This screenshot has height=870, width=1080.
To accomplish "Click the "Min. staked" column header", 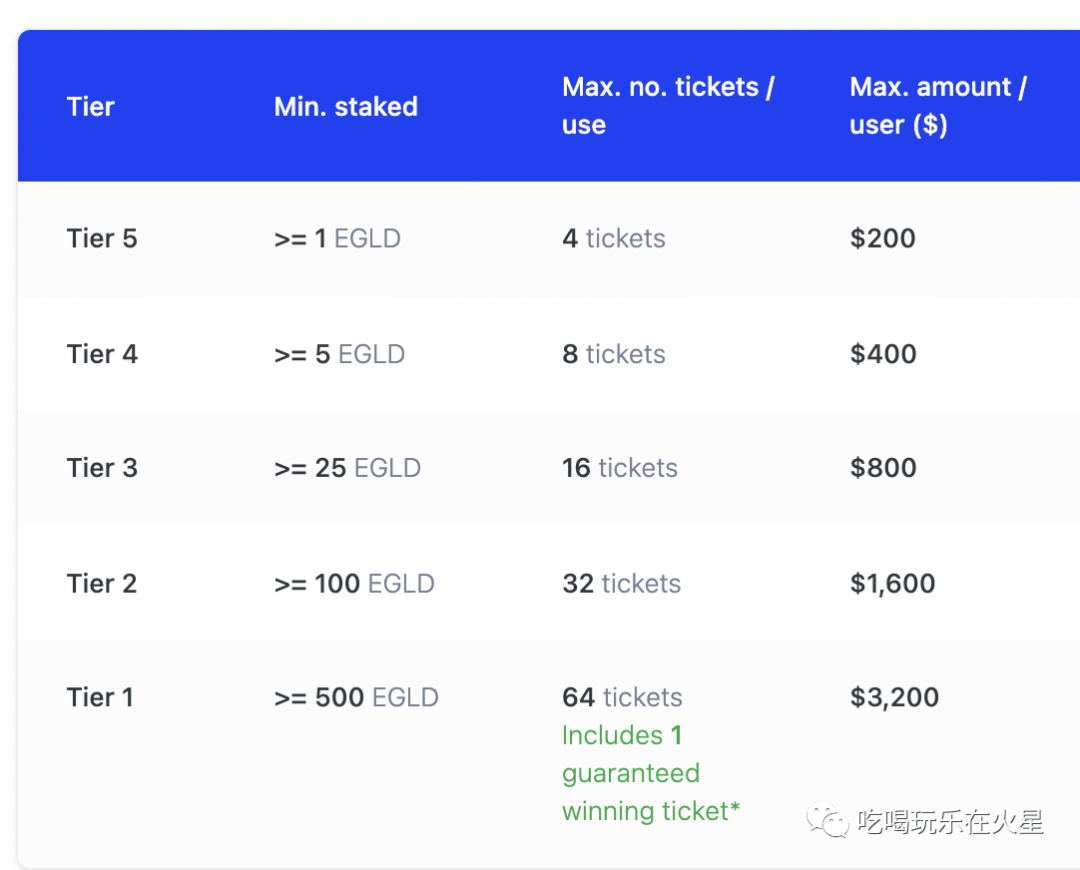I will coord(346,107).
